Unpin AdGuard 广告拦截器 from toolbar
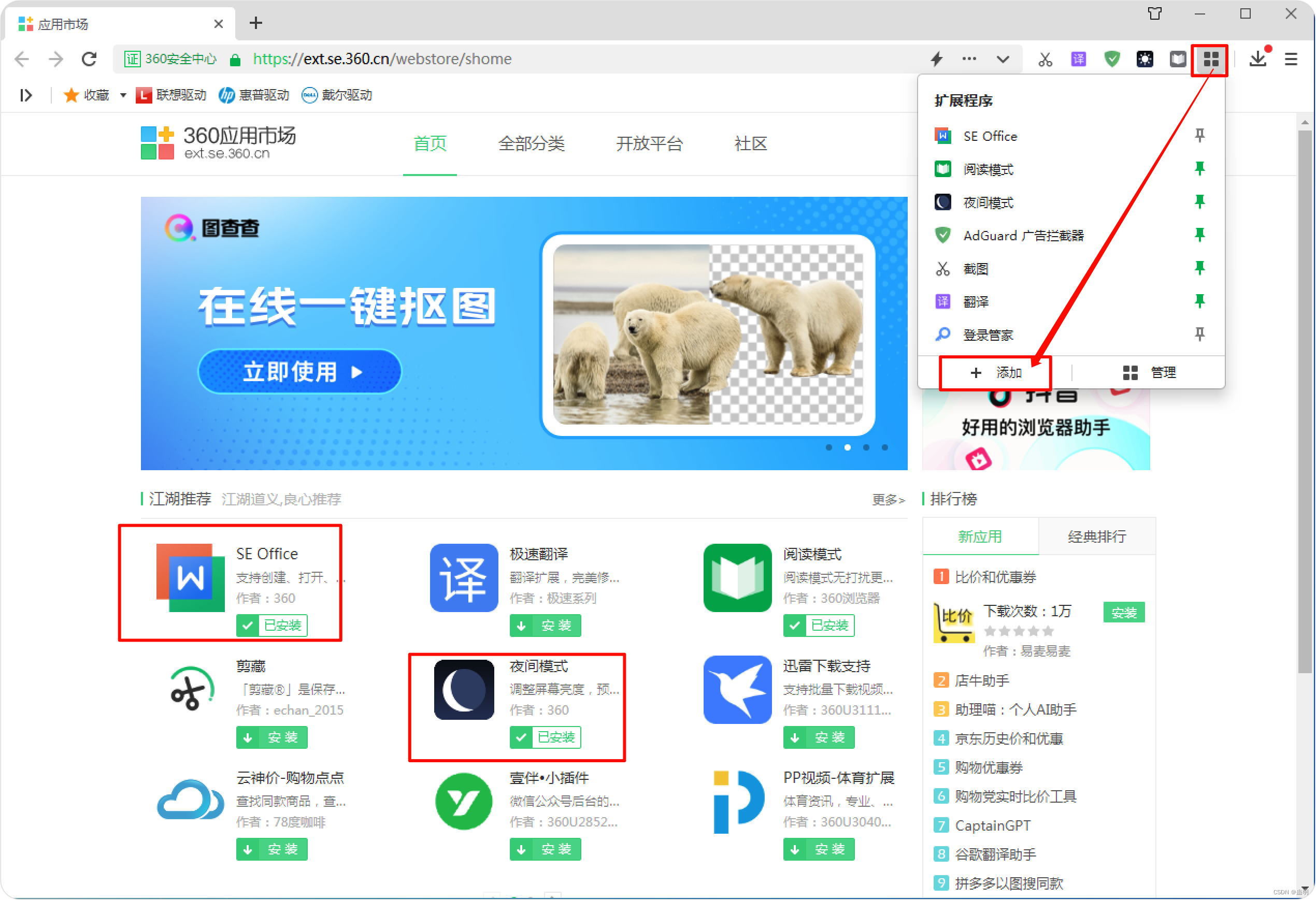 1199,235
